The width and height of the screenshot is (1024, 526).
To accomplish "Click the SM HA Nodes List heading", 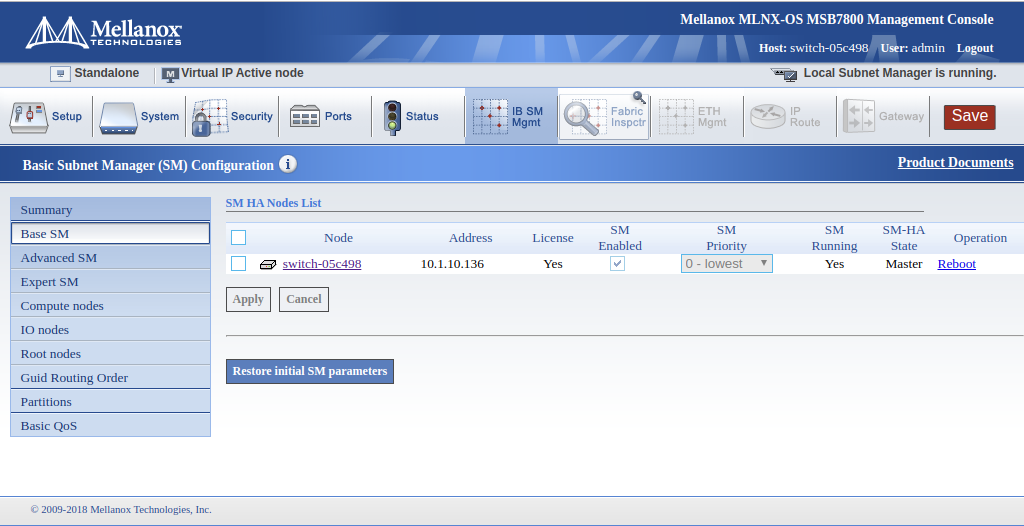I will click(x=273, y=203).
